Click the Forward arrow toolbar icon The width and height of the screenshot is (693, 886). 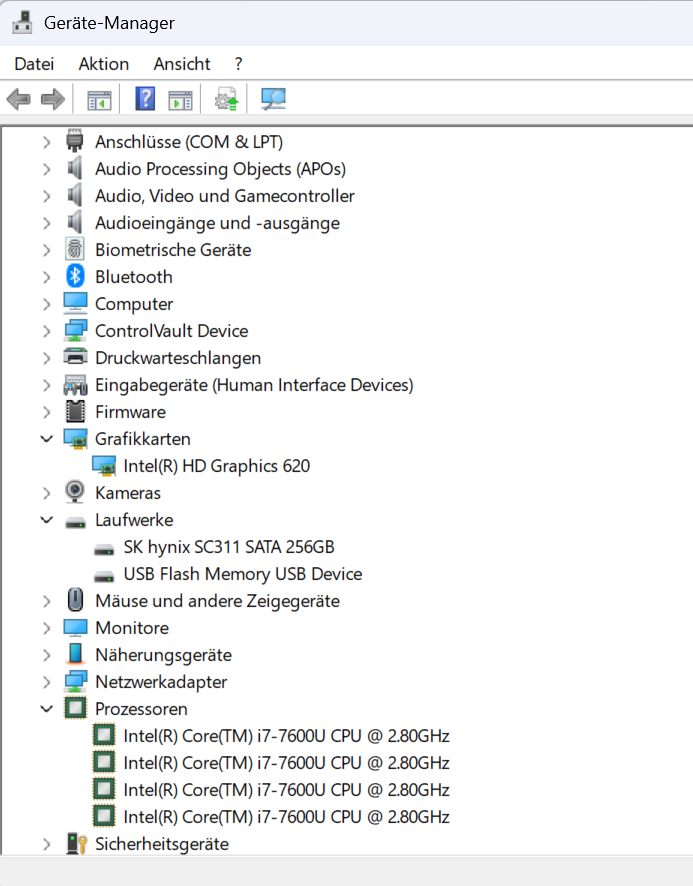[53, 99]
